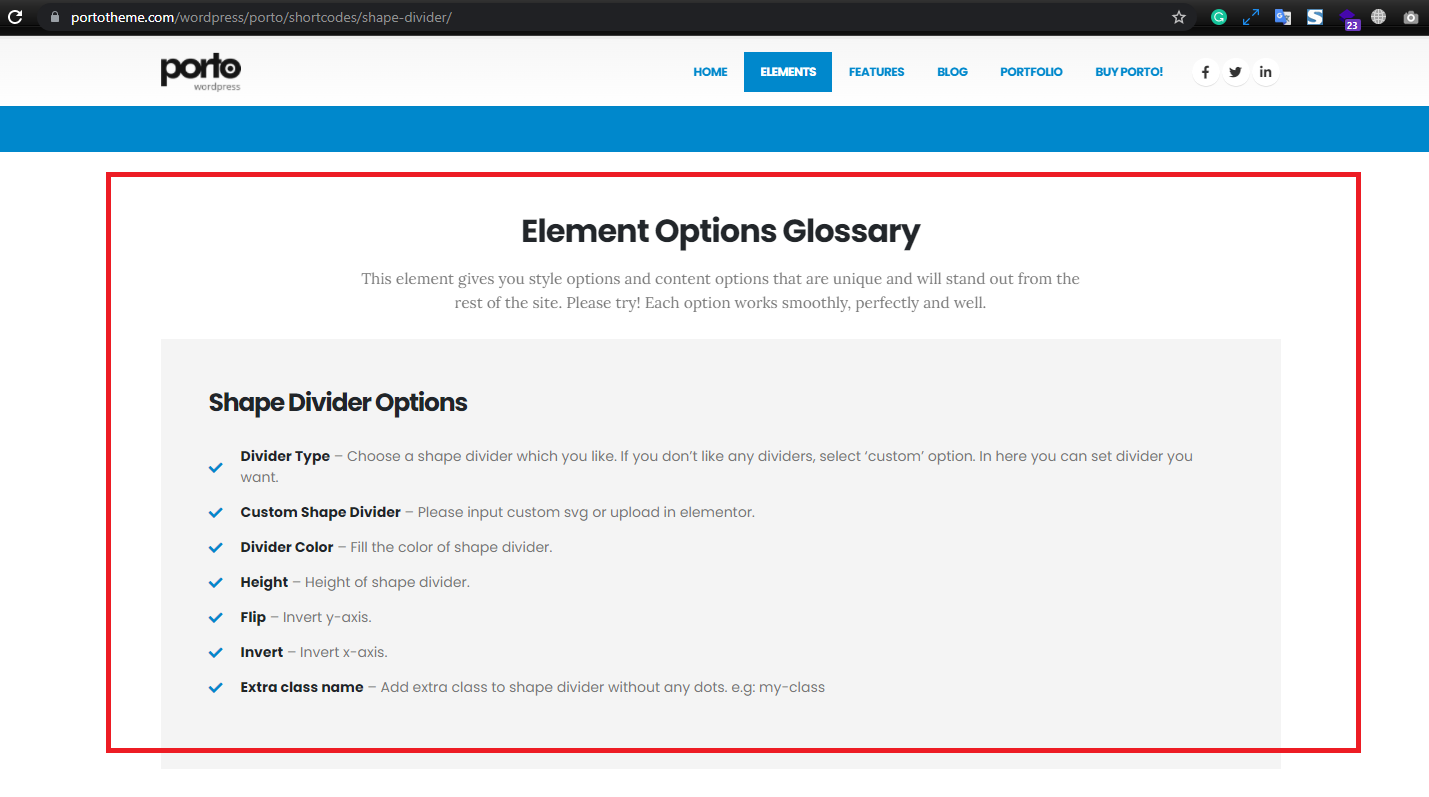Open the purple extension with badge 23
This screenshot has height=797, width=1429.
pyautogui.click(x=1349, y=19)
